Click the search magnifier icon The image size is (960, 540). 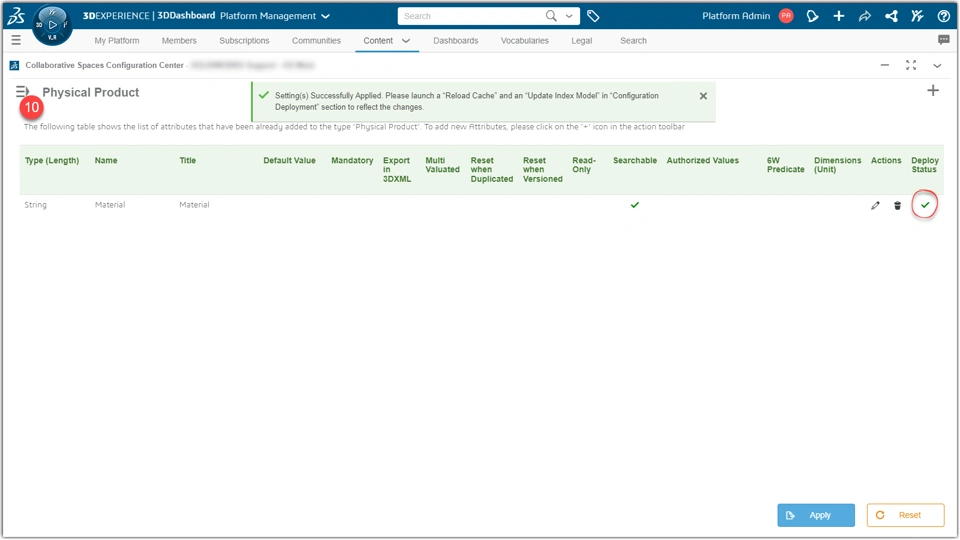551,16
